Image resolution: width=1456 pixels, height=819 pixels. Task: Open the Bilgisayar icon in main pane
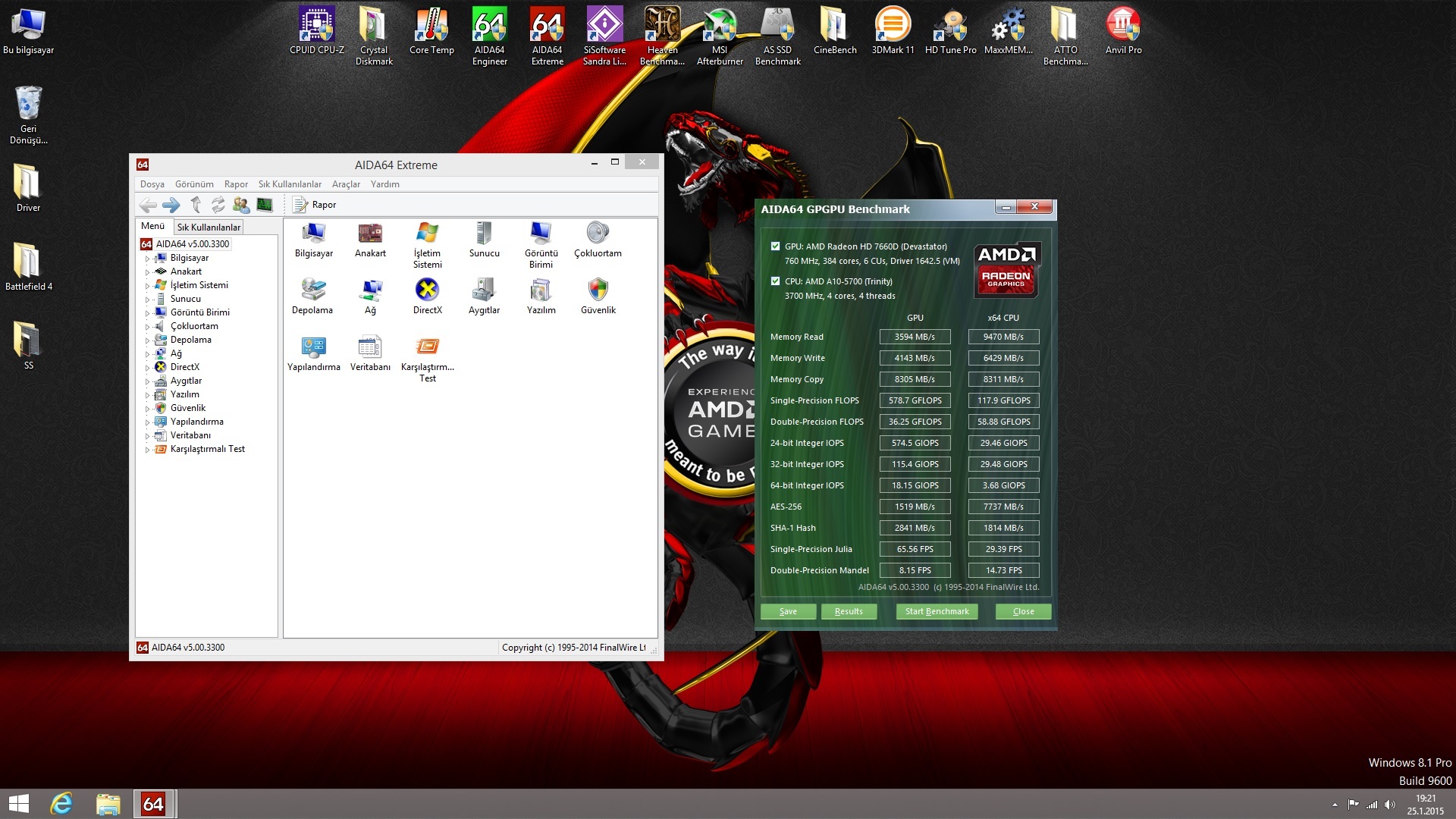pos(314,240)
